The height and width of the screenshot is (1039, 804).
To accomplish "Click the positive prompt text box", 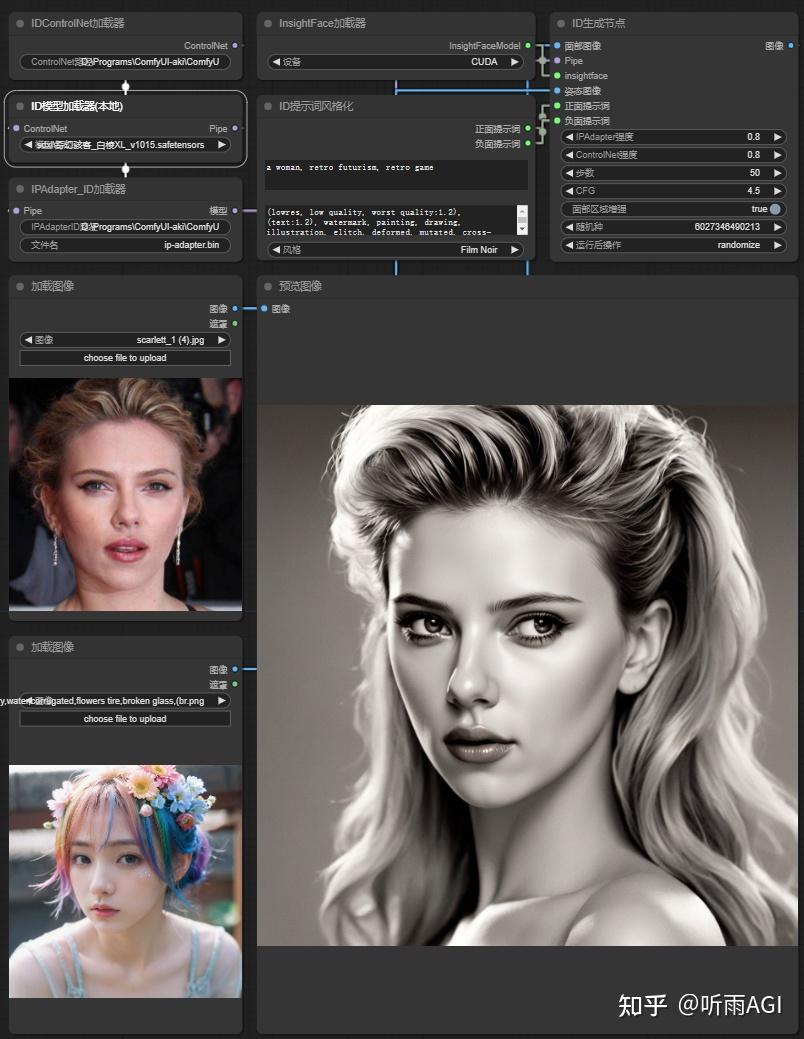I will point(395,174).
